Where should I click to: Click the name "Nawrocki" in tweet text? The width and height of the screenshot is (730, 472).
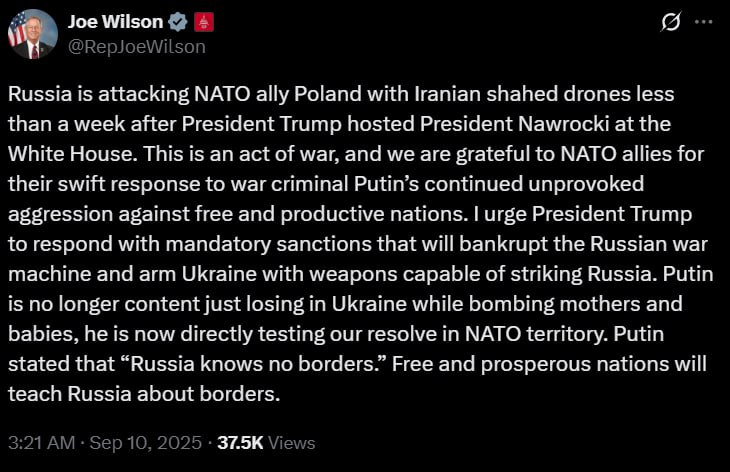point(563,124)
